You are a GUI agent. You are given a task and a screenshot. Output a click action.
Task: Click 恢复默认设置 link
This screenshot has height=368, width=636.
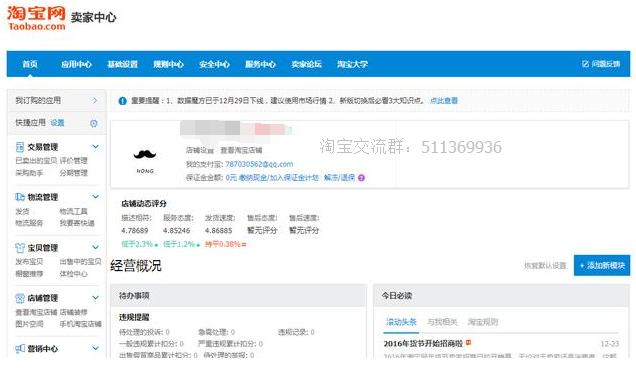545,266
